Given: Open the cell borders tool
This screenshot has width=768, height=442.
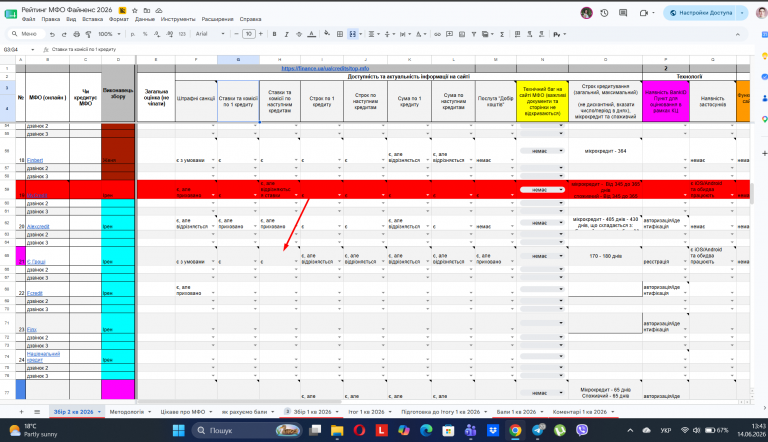Looking at the screenshot, I should pyautogui.click(x=340, y=34).
